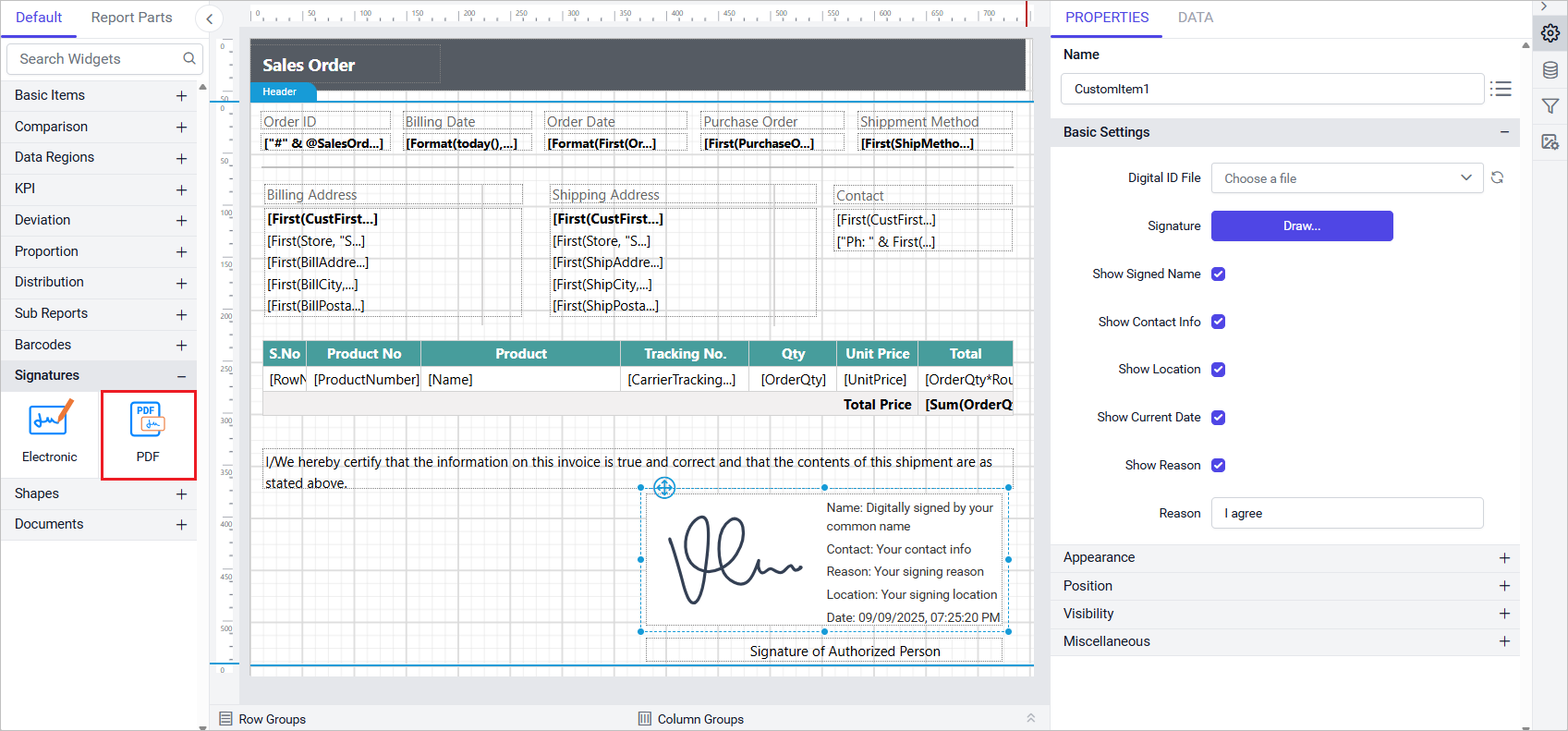This screenshot has height=731, width=1568.
Task: Open the image manager icon in sidebar
Action: [1550, 141]
